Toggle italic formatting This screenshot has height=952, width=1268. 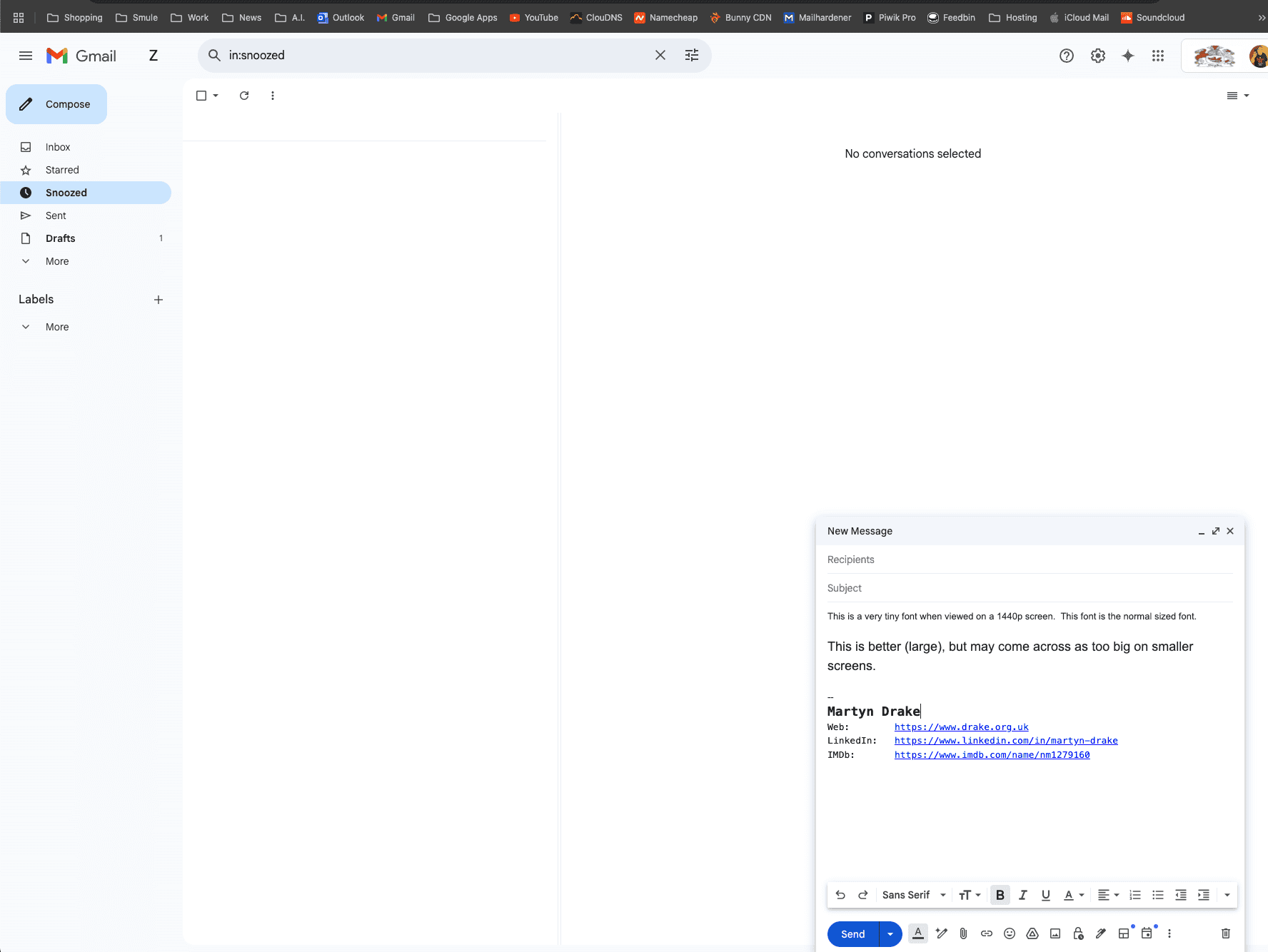[1023, 895]
